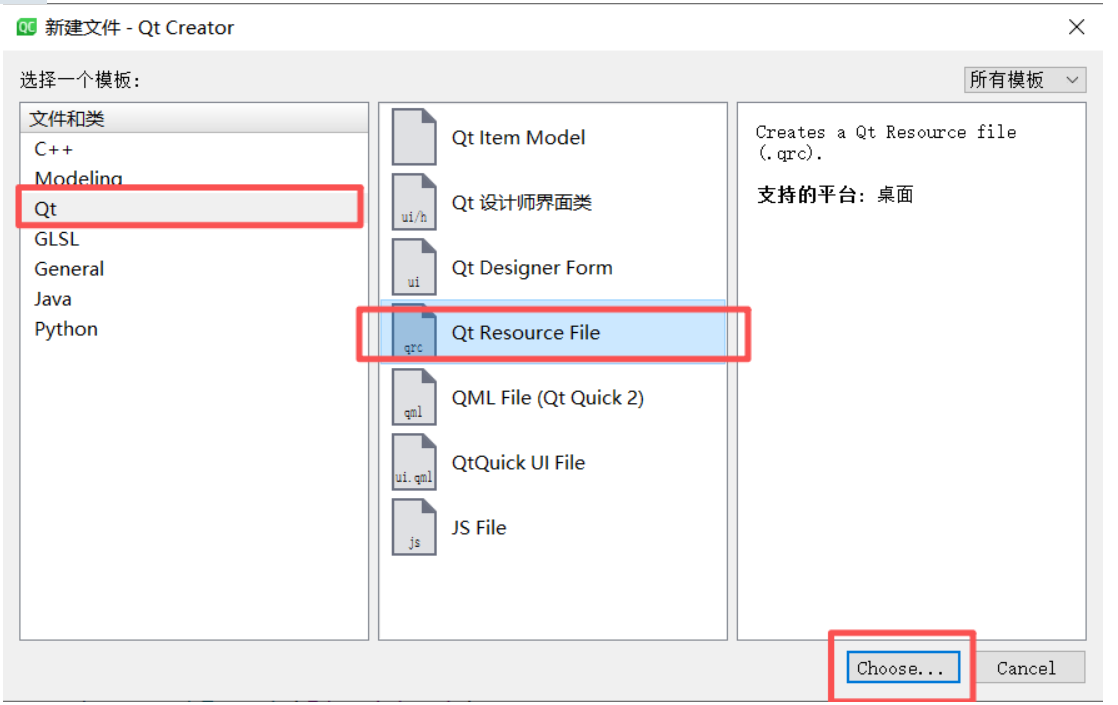The height and width of the screenshot is (705, 1118).
Task: Choose the QtQuick UI File template
Action: pos(553,462)
